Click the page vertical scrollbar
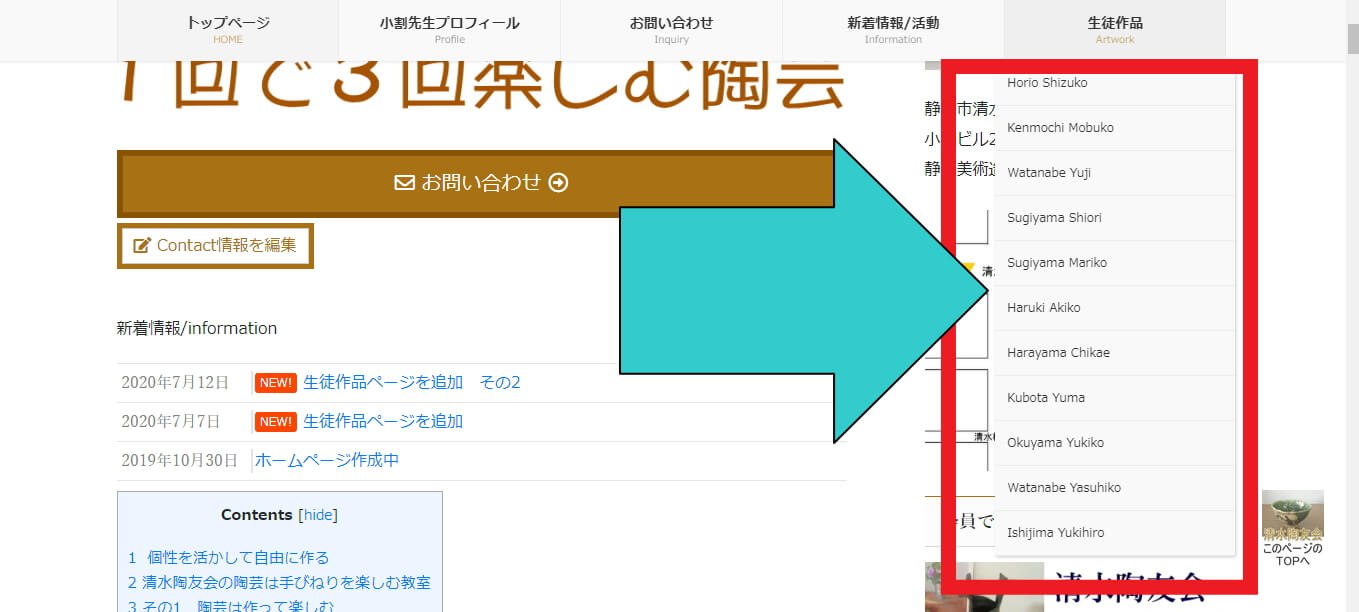This screenshot has height=612, width=1359. point(1352,300)
